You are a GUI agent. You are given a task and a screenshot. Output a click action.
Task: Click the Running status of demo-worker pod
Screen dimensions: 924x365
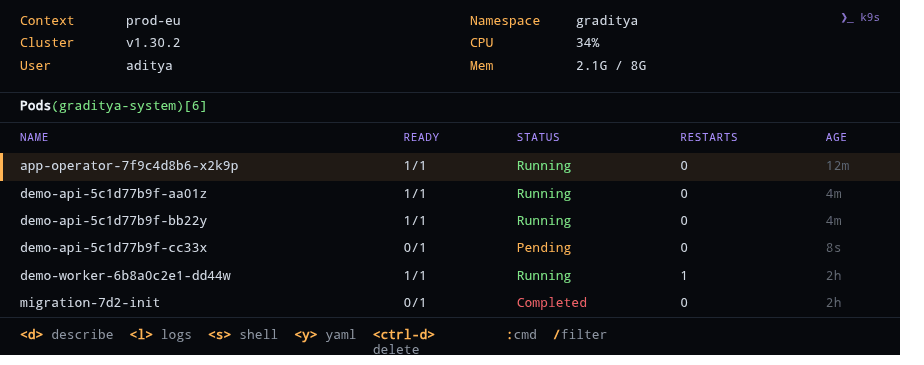(544, 276)
